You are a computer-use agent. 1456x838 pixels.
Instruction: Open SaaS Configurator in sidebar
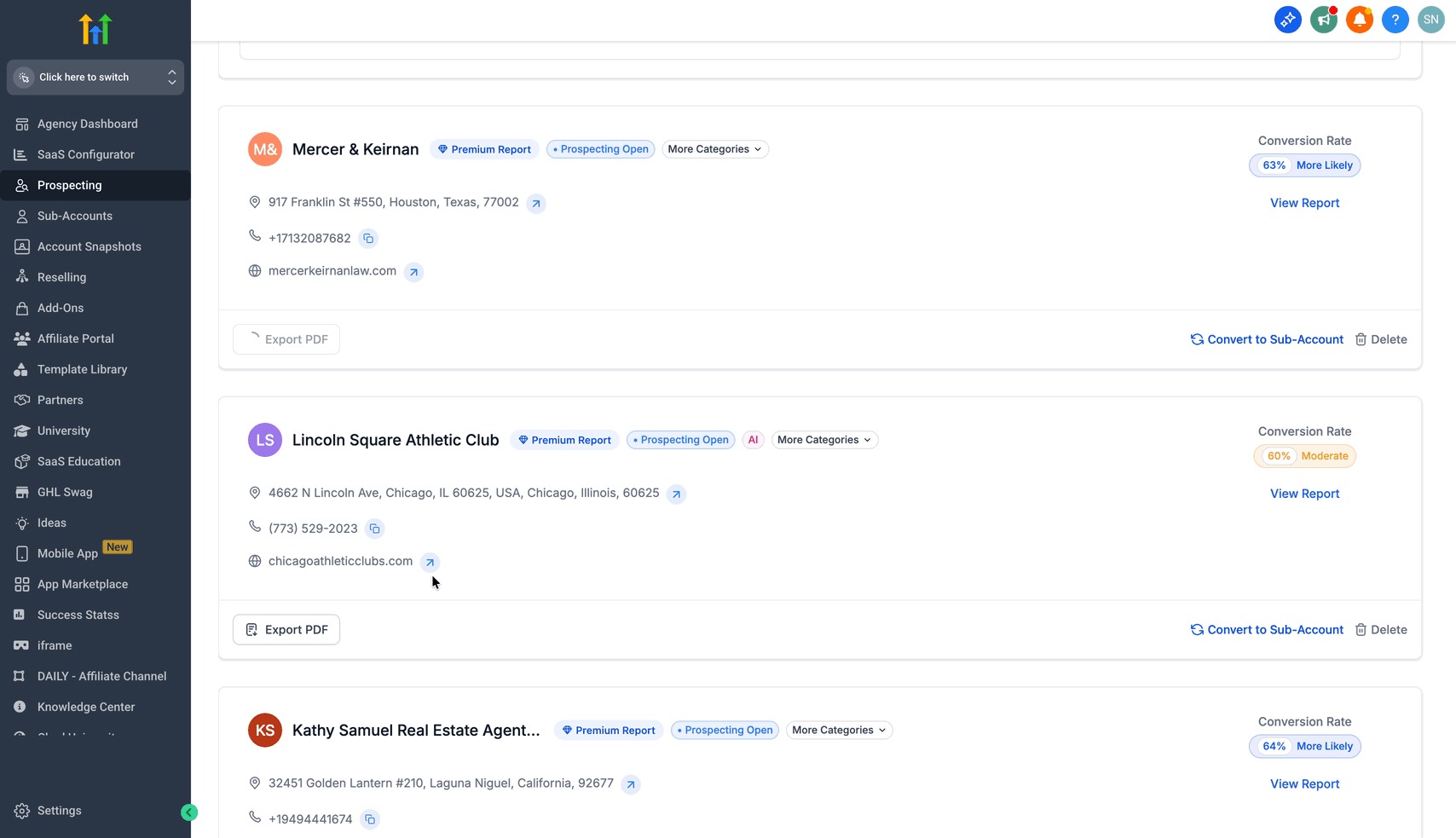95,154
